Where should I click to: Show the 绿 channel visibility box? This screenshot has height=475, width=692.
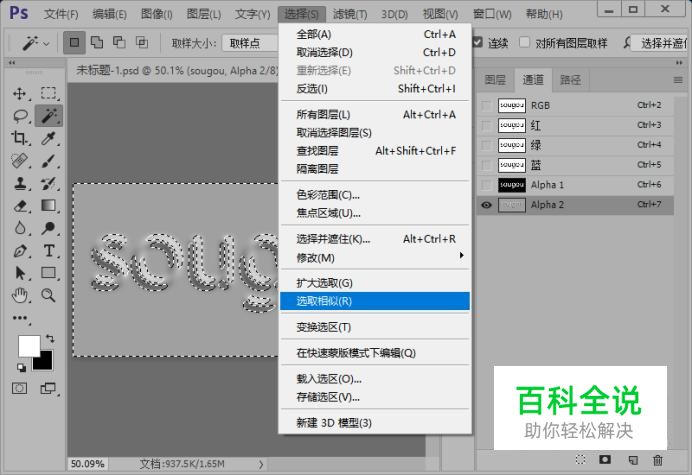[x=486, y=145]
